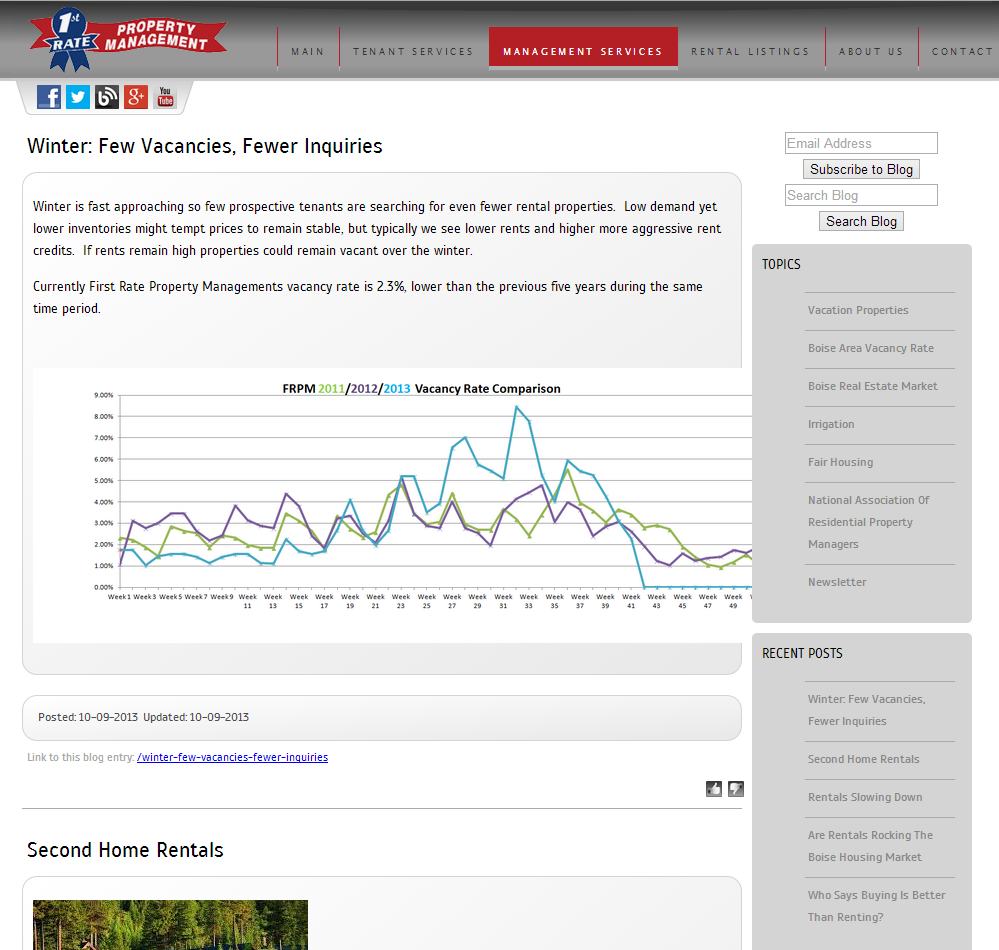Open the Facebook social icon
This screenshot has width=999, height=950.
(x=49, y=97)
